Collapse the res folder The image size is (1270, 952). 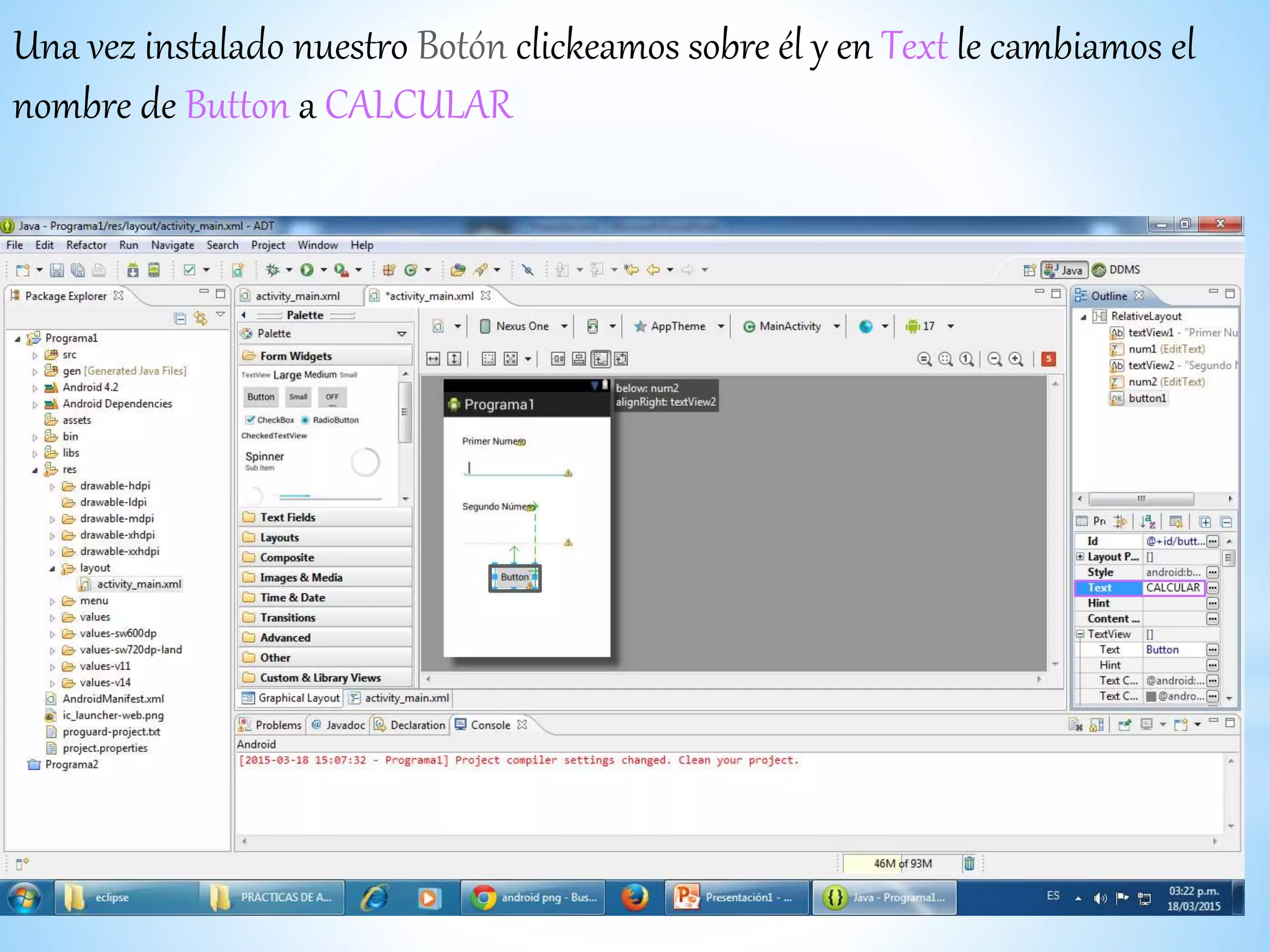35,470
